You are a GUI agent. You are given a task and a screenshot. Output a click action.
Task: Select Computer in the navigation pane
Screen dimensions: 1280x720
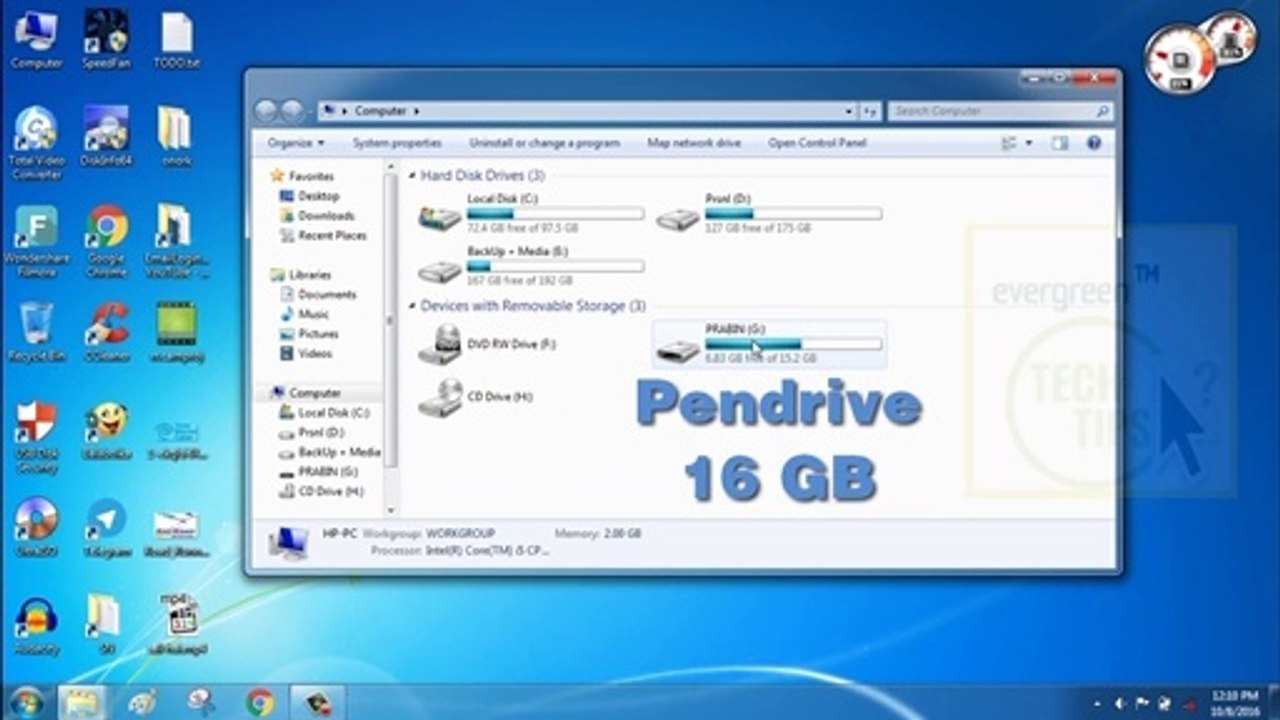tap(304, 393)
